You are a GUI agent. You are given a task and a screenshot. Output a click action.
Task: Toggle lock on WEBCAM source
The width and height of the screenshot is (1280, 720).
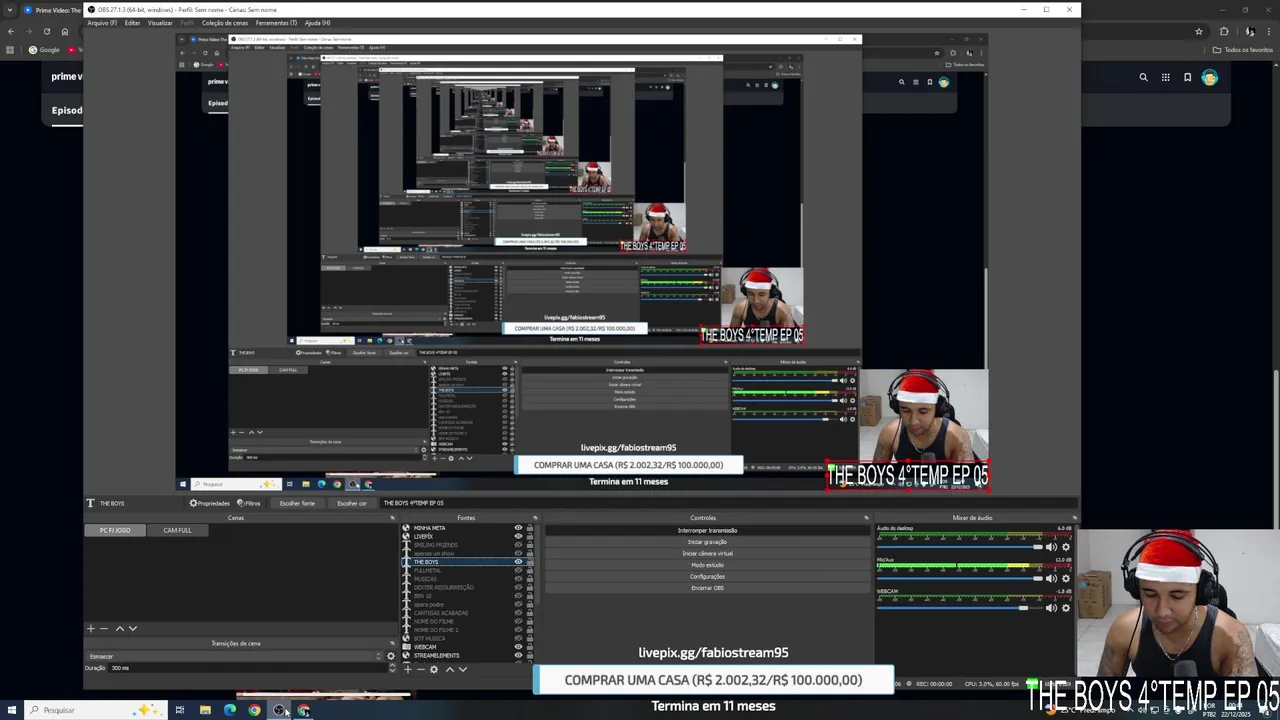point(530,647)
